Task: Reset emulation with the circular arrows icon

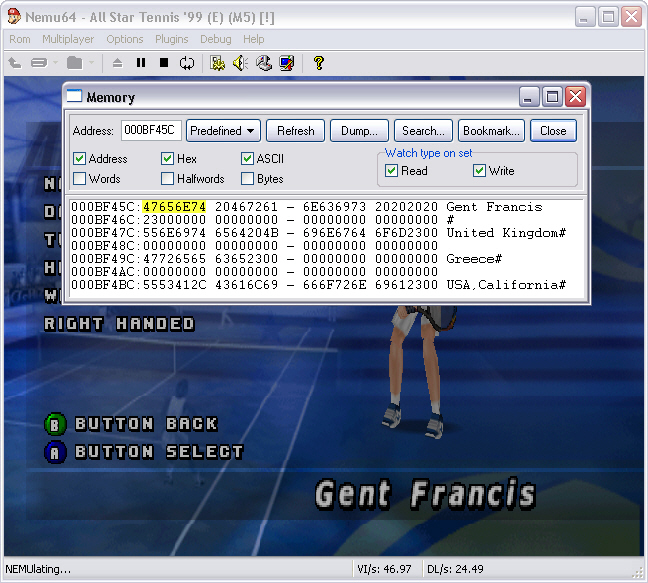Action: (x=187, y=63)
